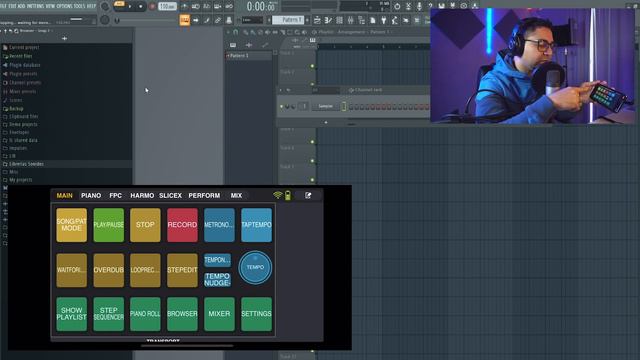Switch to PIANO tab on phone remote
This screenshot has height=360, width=640.
(91, 196)
